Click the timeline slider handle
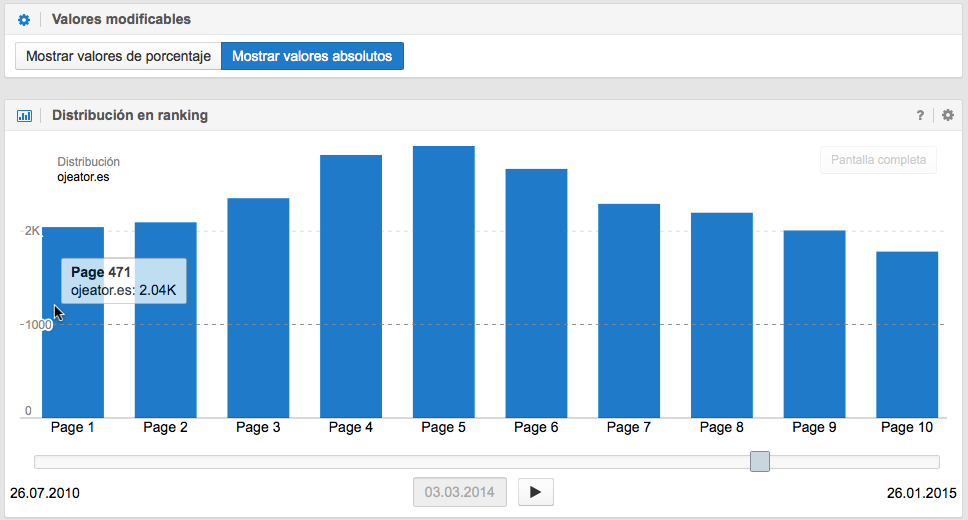968x520 pixels. pyautogui.click(x=760, y=461)
